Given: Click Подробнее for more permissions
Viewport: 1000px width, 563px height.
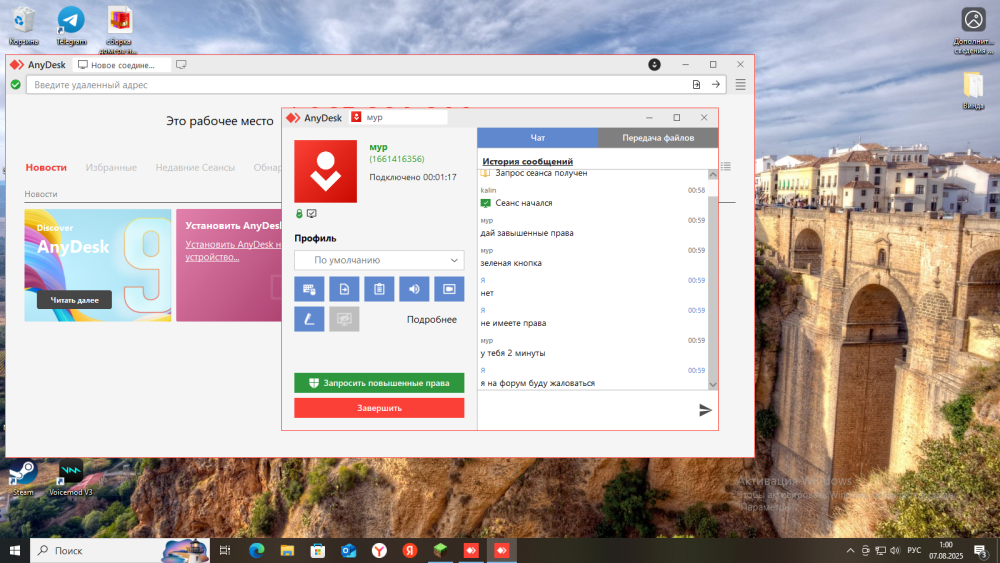Looking at the screenshot, I should pos(432,319).
